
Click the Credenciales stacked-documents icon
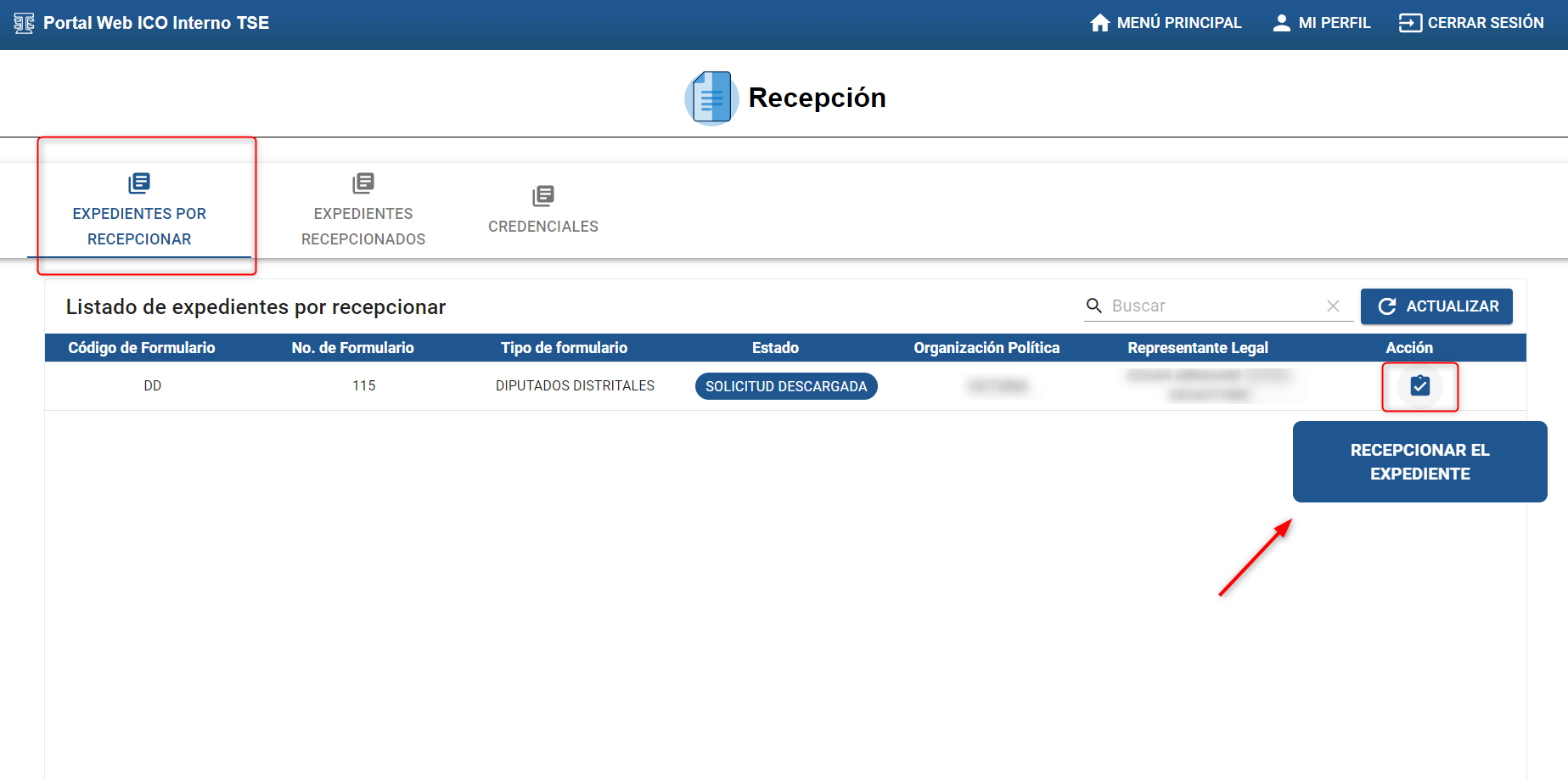(542, 196)
